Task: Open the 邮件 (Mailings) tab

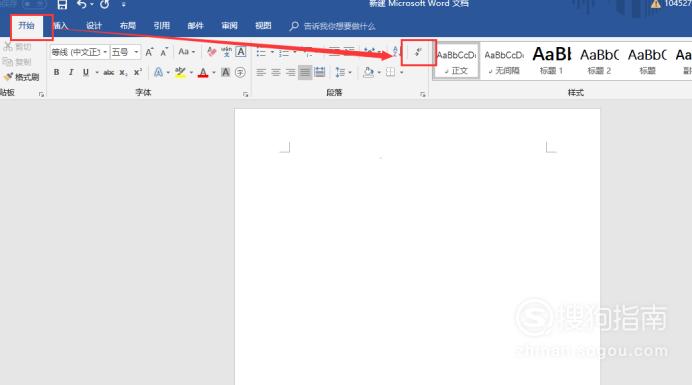Action: 196,26
